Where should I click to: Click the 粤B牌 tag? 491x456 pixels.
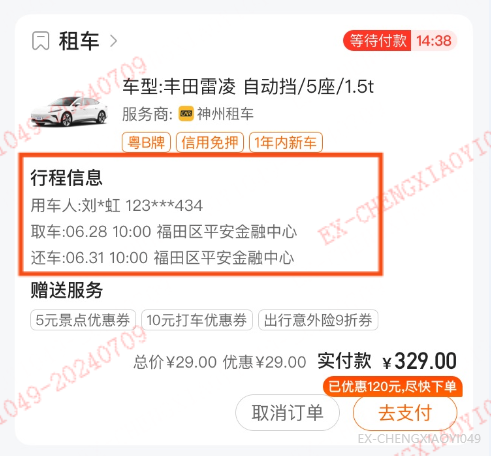(x=146, y=142)
